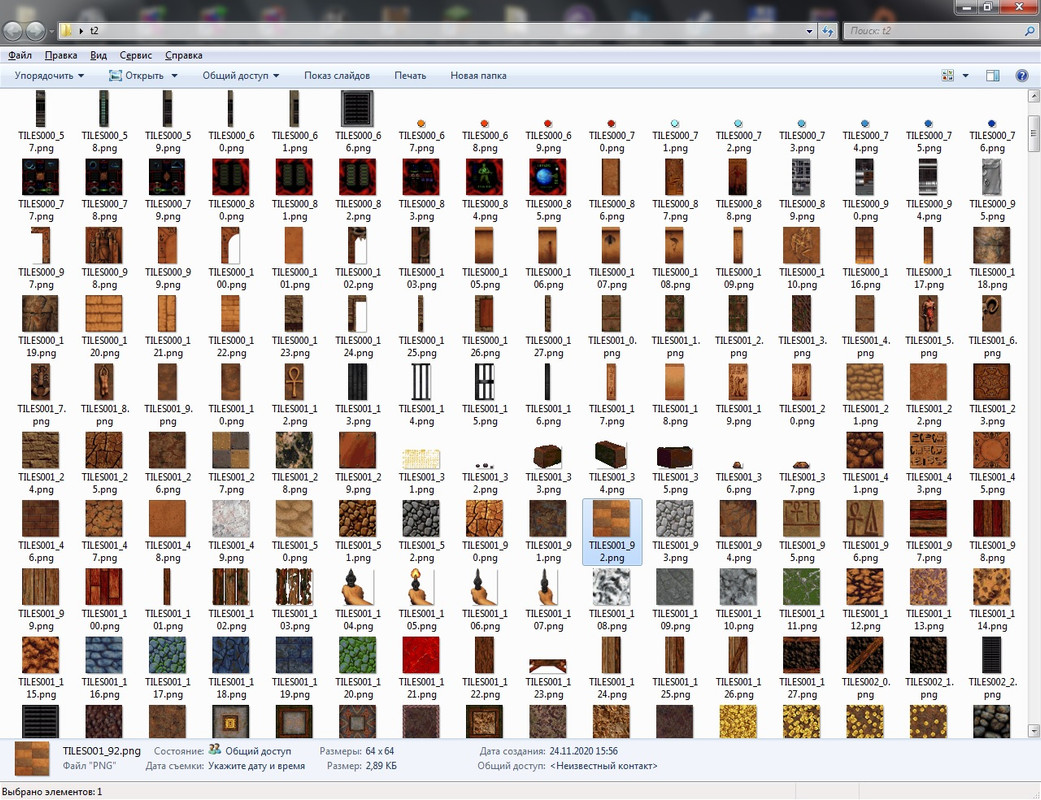Expand breadcrumb arrow before t2
Screen dimensions: 1041x800
tap(82, 31)
